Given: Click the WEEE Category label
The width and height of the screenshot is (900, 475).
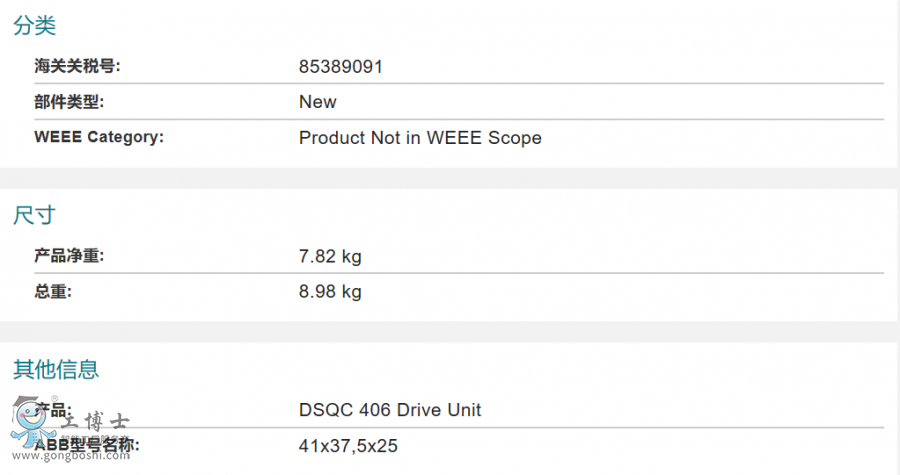Looking at the screenshot, I should (99, 137).
